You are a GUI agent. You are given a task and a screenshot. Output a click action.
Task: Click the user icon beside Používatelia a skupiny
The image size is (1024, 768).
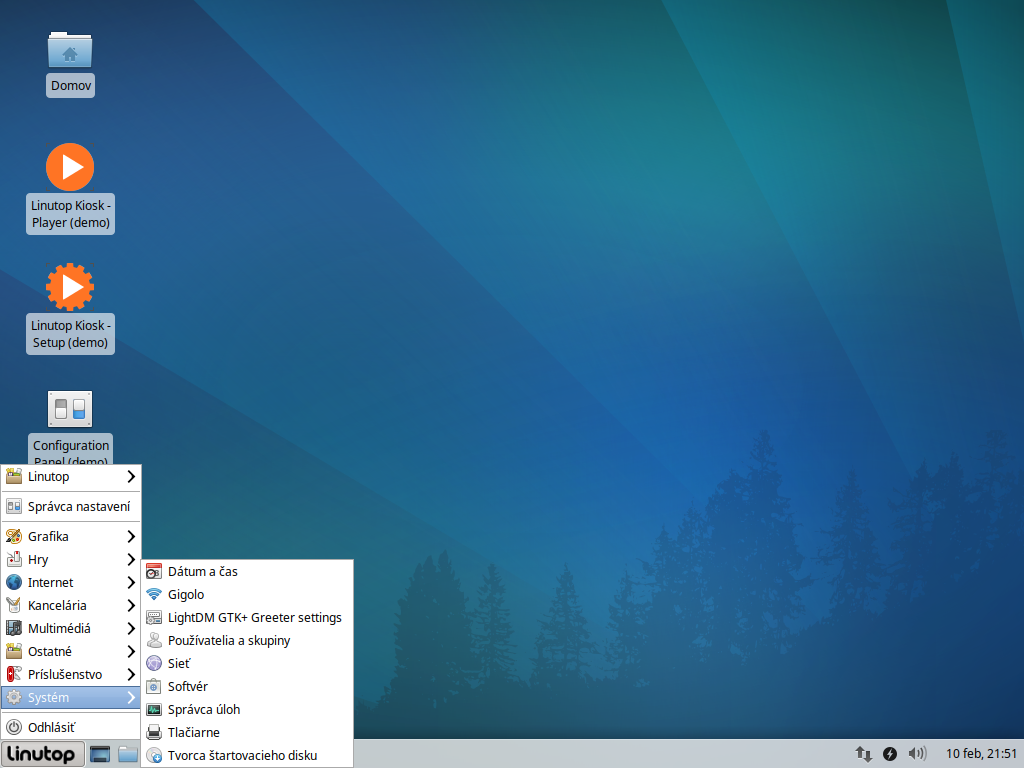point(154,641)
